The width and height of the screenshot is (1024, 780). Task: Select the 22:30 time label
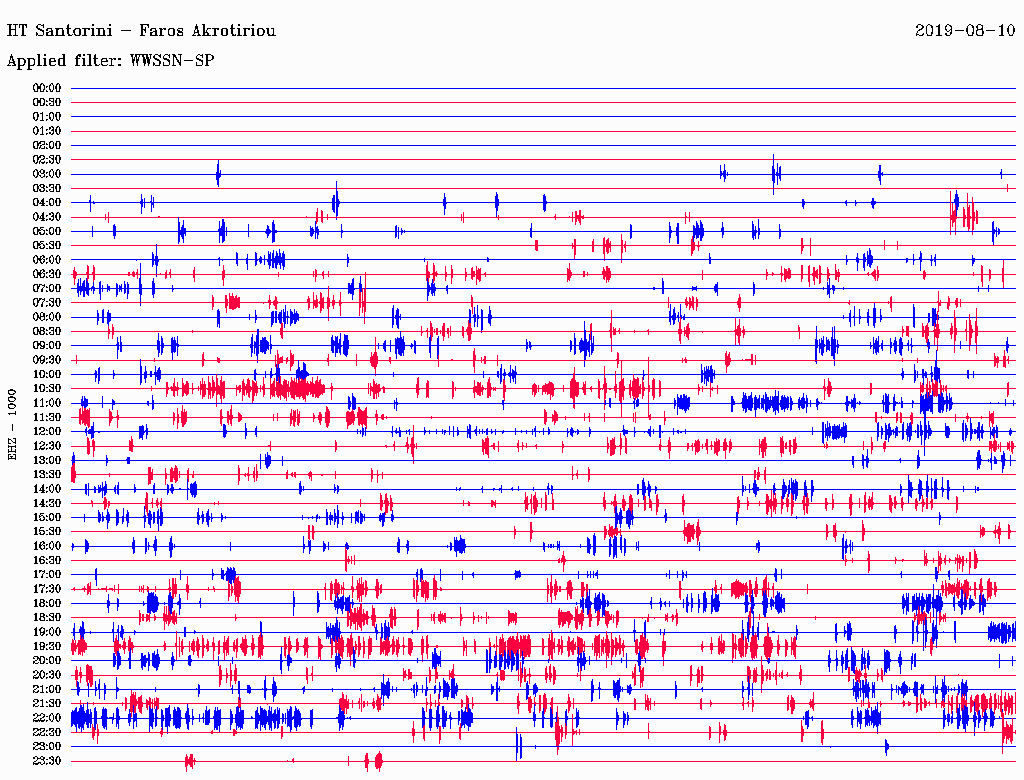(47, 732)
